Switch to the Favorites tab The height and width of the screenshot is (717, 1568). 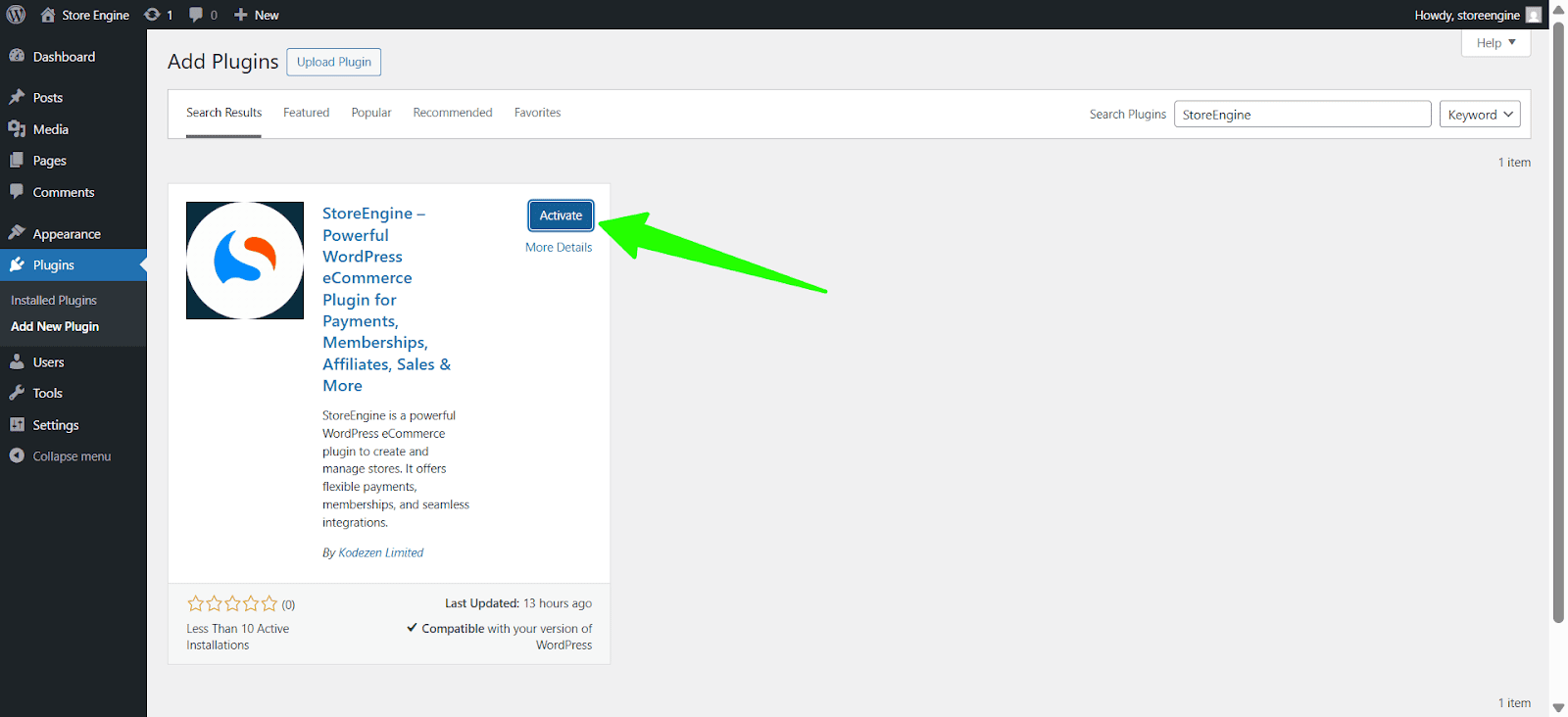tap(538, 113)
